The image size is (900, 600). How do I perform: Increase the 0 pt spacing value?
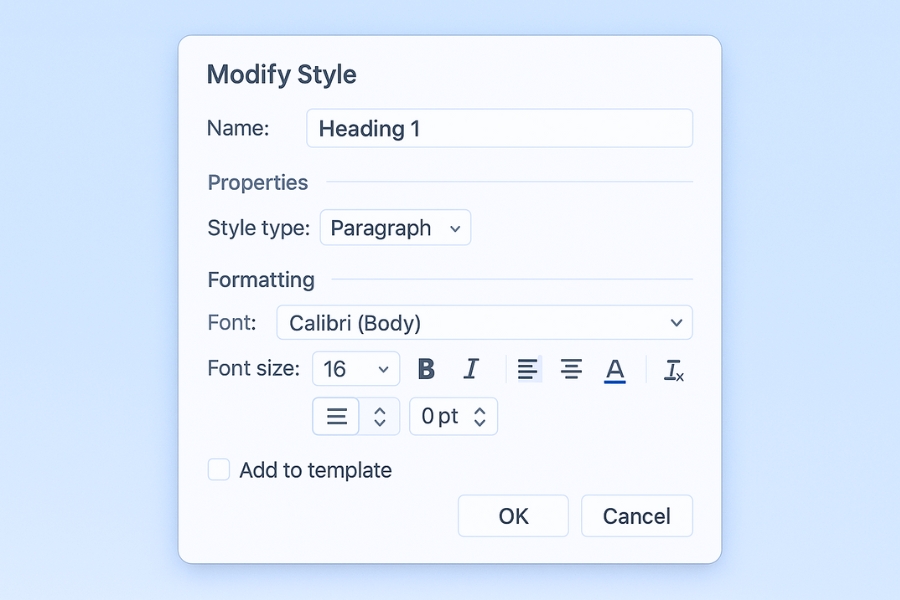pos(480,410)
